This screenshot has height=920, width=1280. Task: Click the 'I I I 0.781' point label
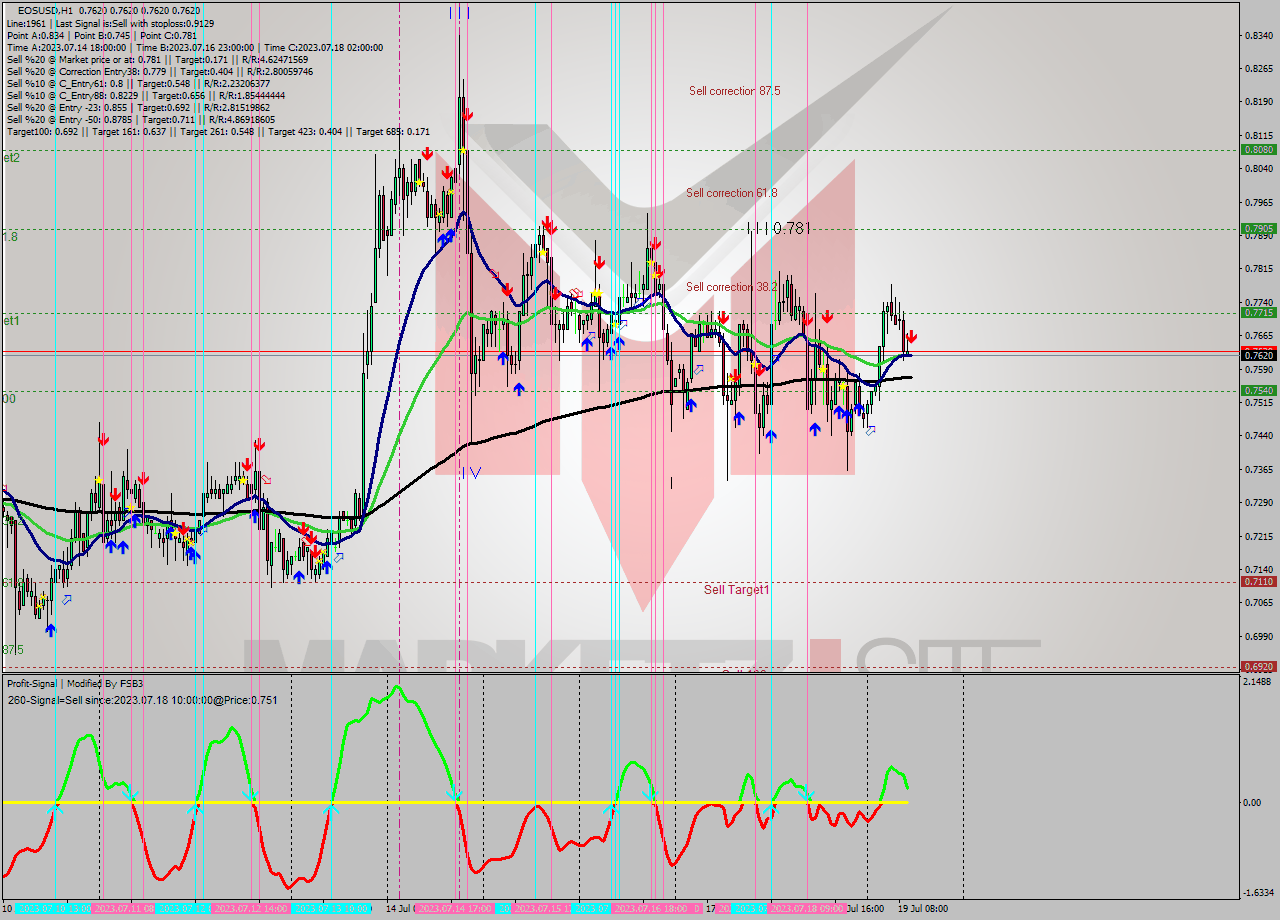(x=778, y=228)
